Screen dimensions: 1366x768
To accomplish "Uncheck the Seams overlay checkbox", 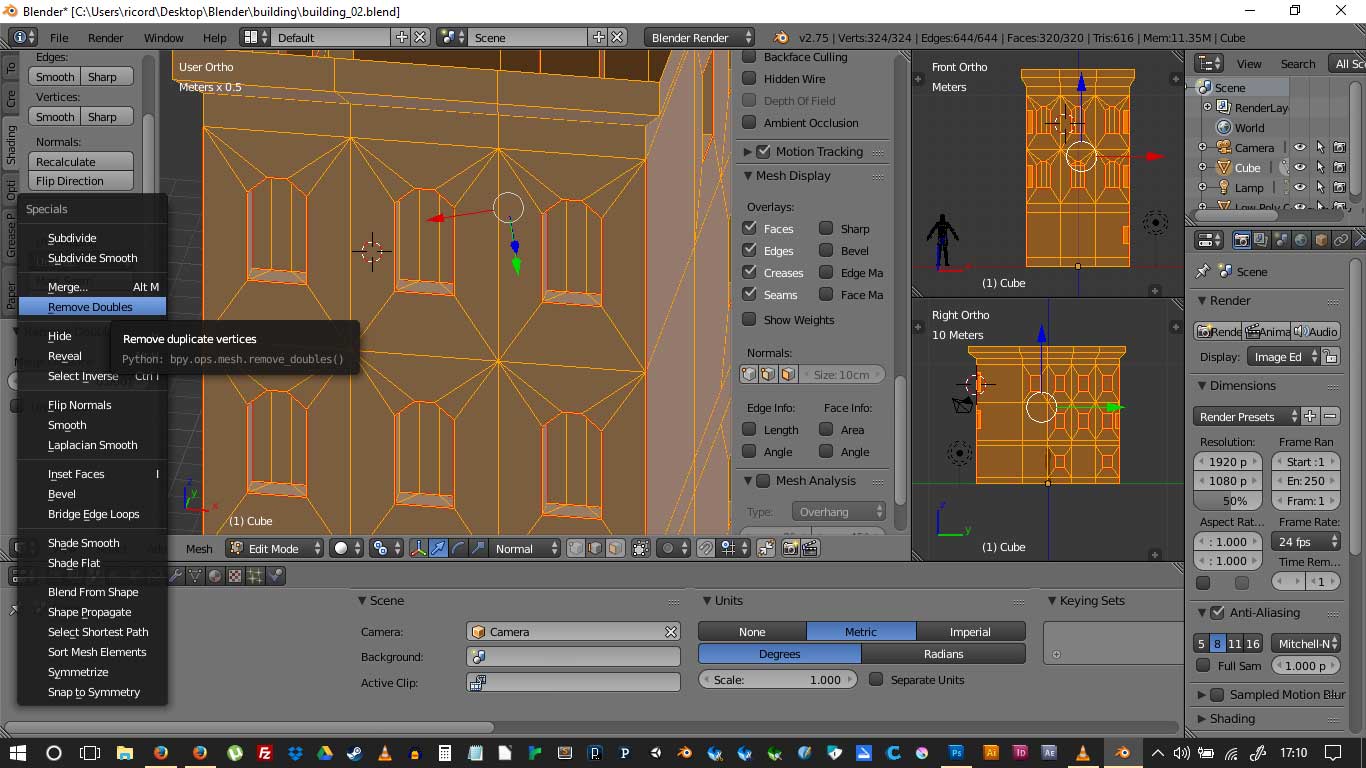I will 749,294.
